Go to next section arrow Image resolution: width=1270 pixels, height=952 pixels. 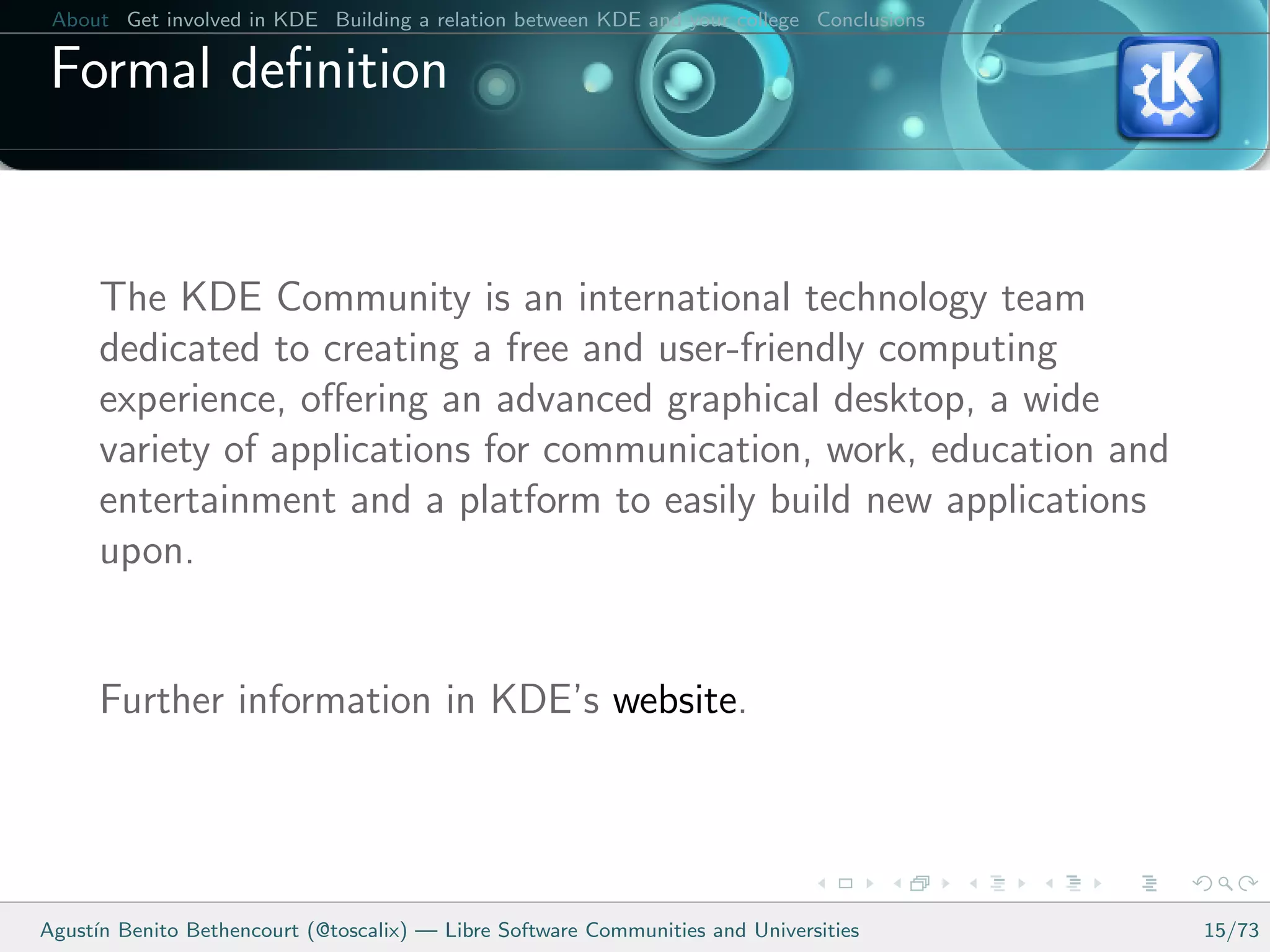point(1098,884)
